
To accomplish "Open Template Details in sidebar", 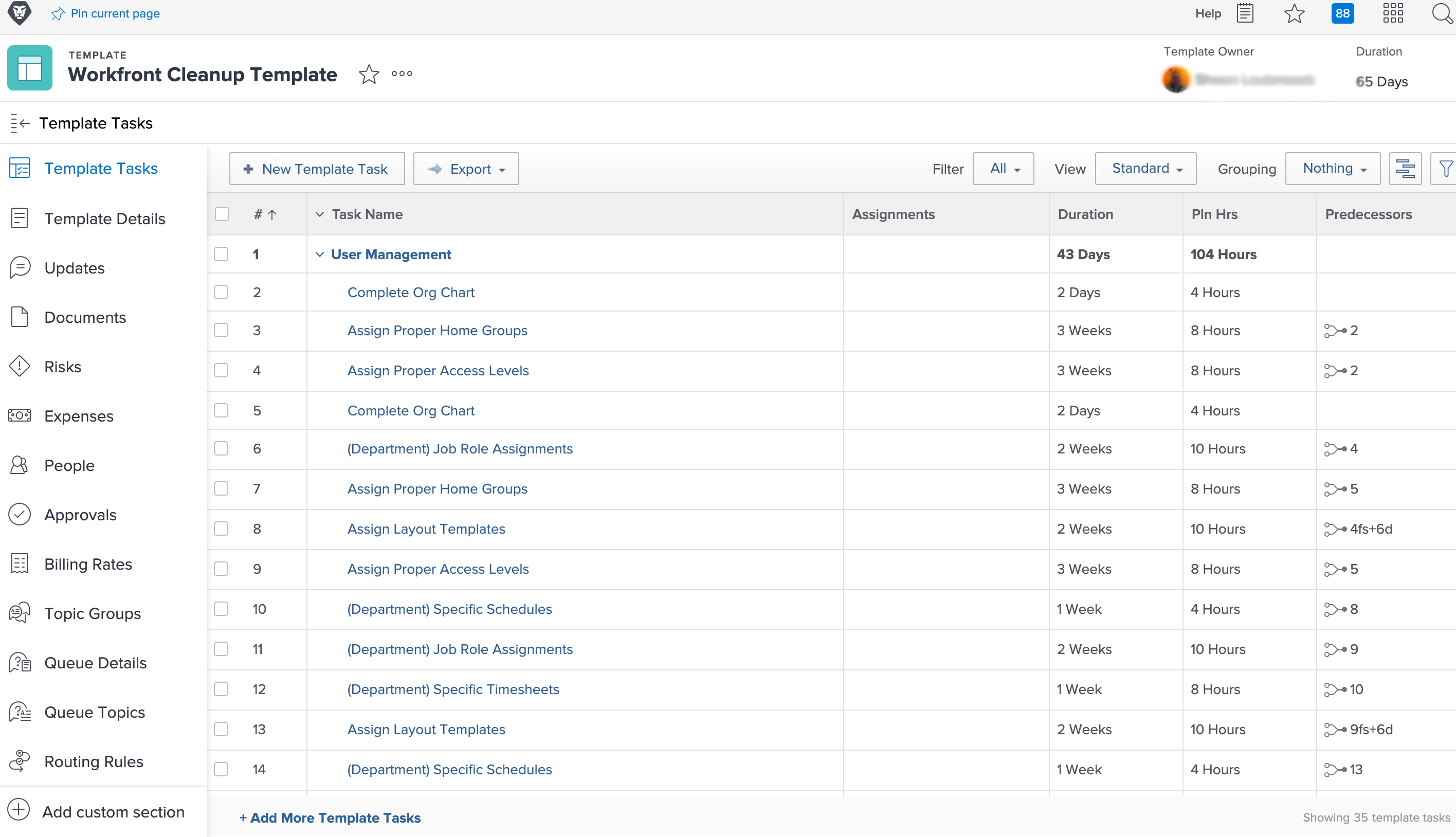I will click(x=104, y=219).
